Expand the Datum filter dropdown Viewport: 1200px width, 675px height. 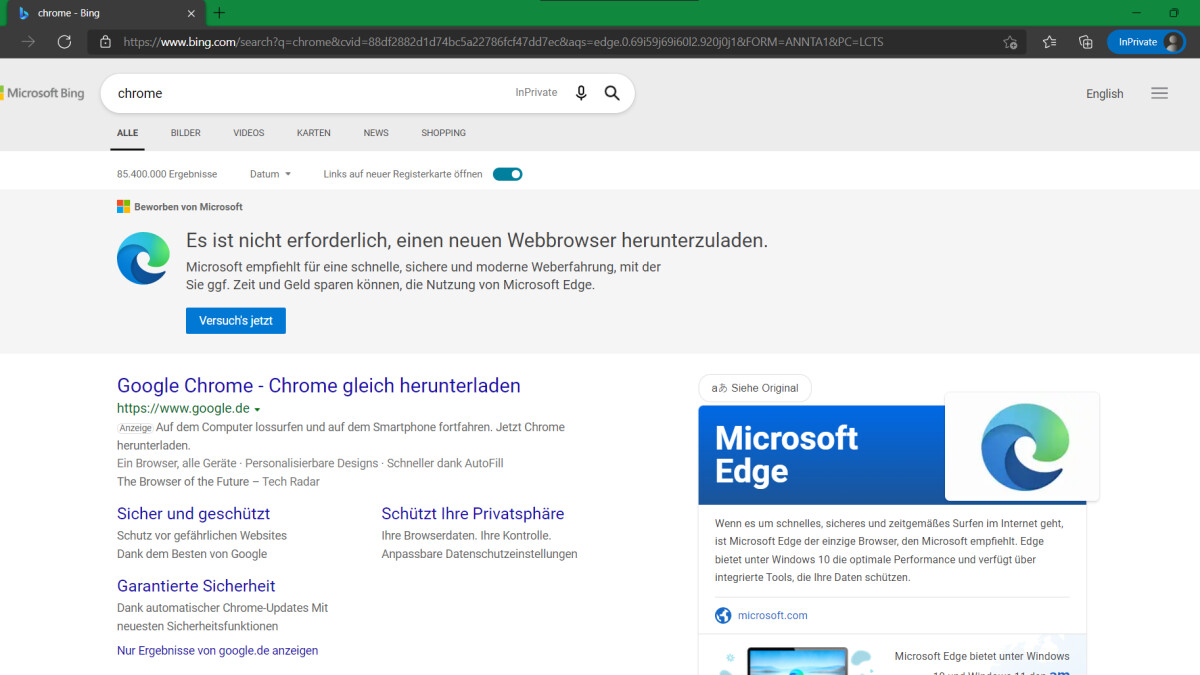click(x=270, y=174)
